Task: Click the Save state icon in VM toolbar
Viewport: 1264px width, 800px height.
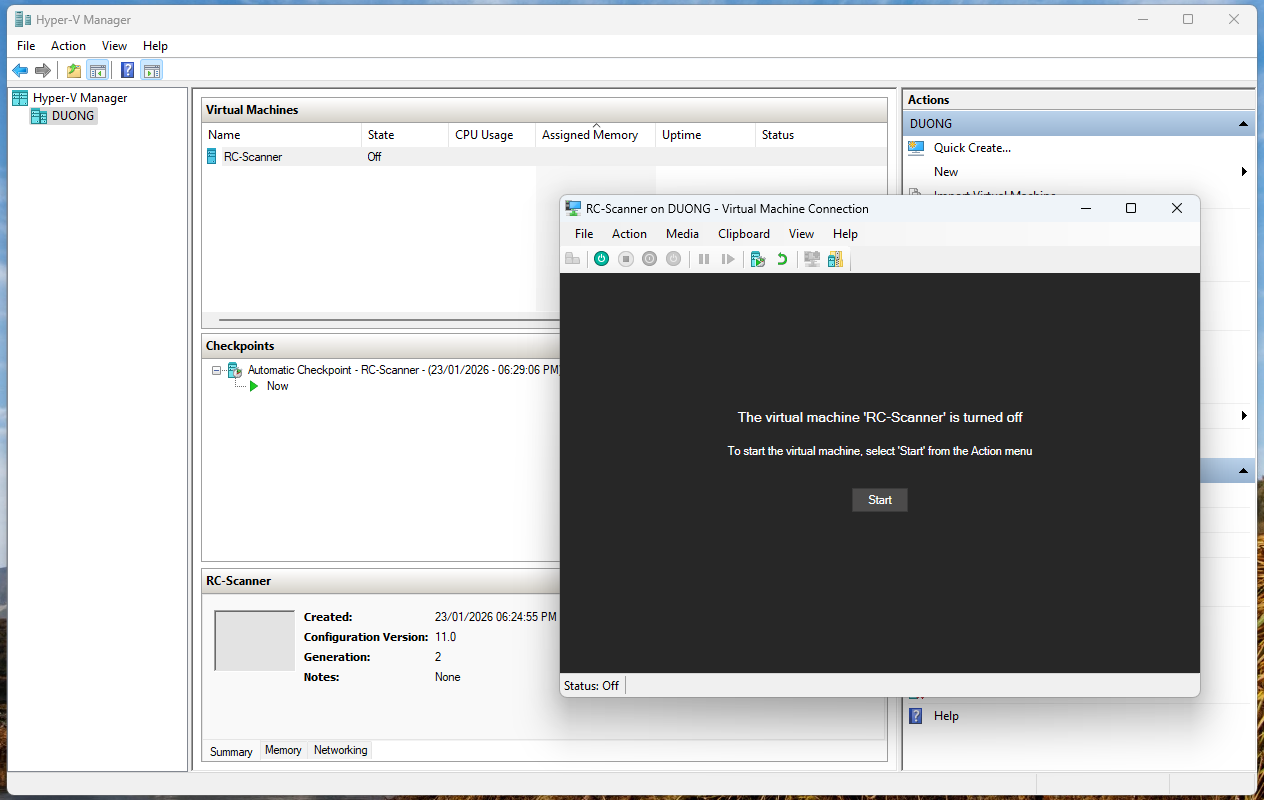Action: [x=674, y=259]
